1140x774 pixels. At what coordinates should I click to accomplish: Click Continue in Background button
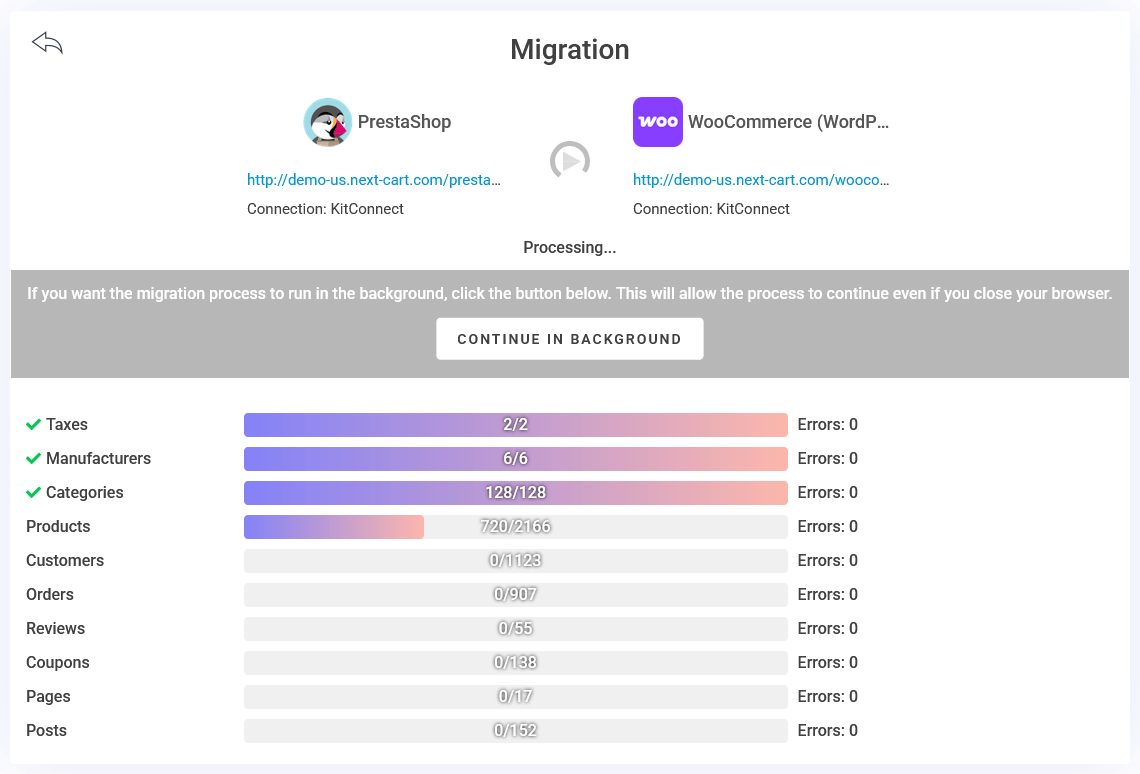(569, 339)
